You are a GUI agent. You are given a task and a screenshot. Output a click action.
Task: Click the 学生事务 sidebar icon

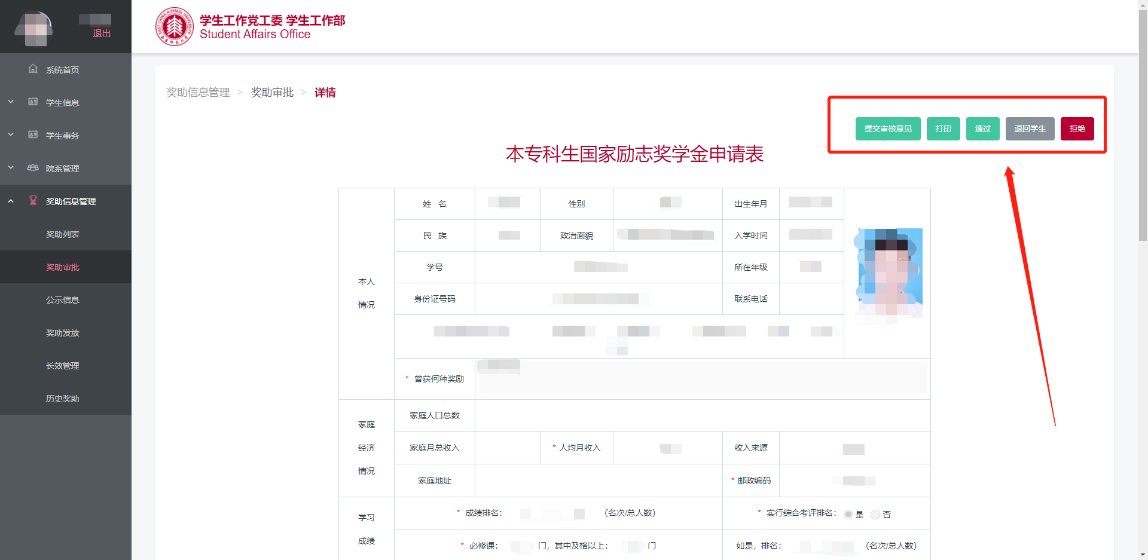tap(33, 135)
